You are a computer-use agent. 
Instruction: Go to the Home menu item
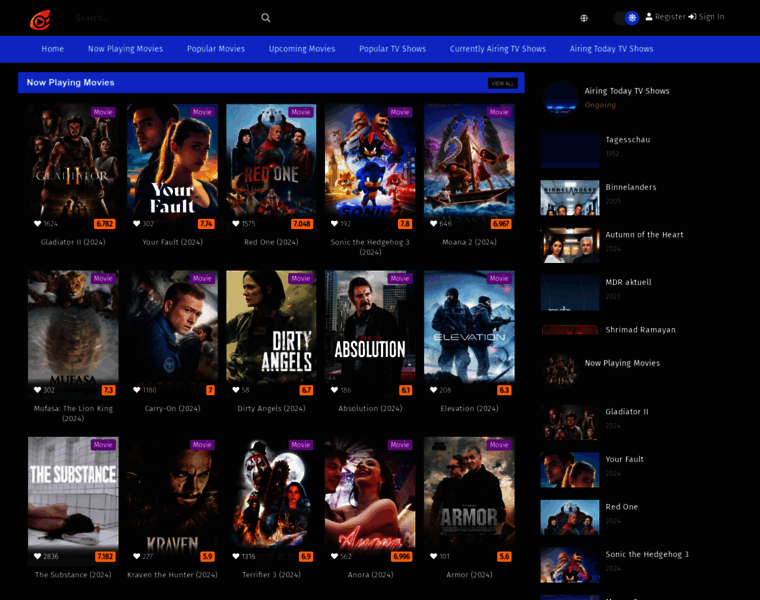52,48
